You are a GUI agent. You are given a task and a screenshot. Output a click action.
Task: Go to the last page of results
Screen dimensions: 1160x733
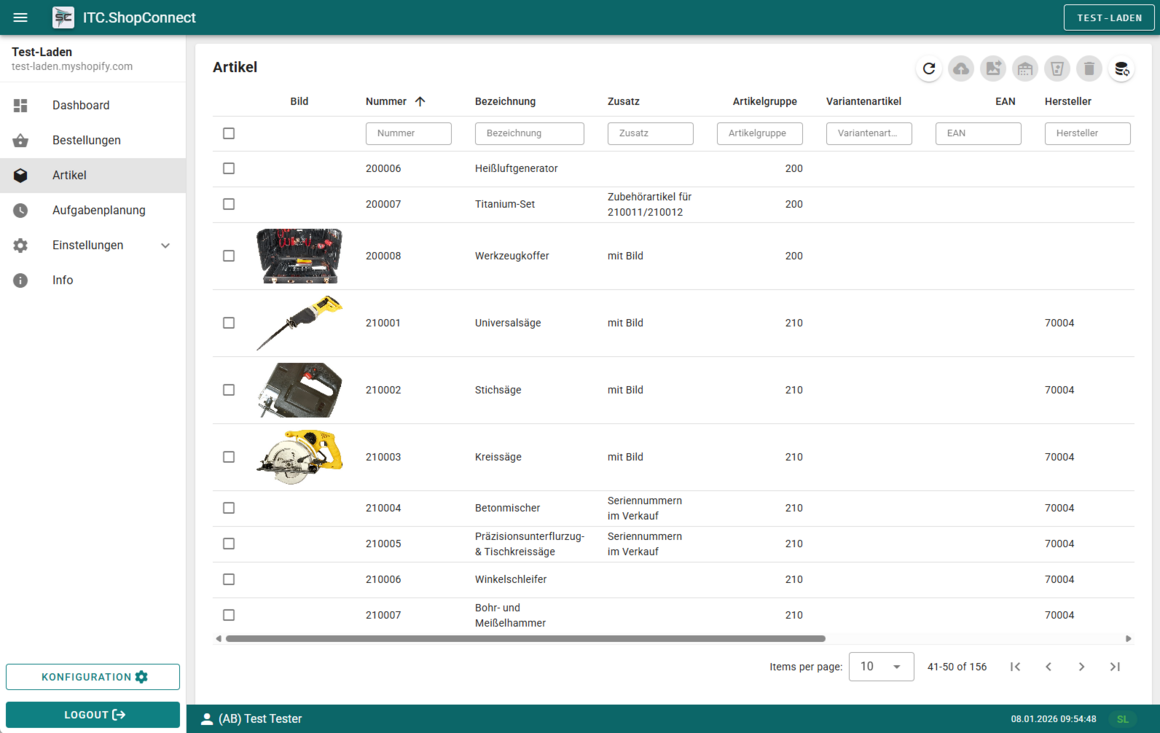pos(1114,667)
